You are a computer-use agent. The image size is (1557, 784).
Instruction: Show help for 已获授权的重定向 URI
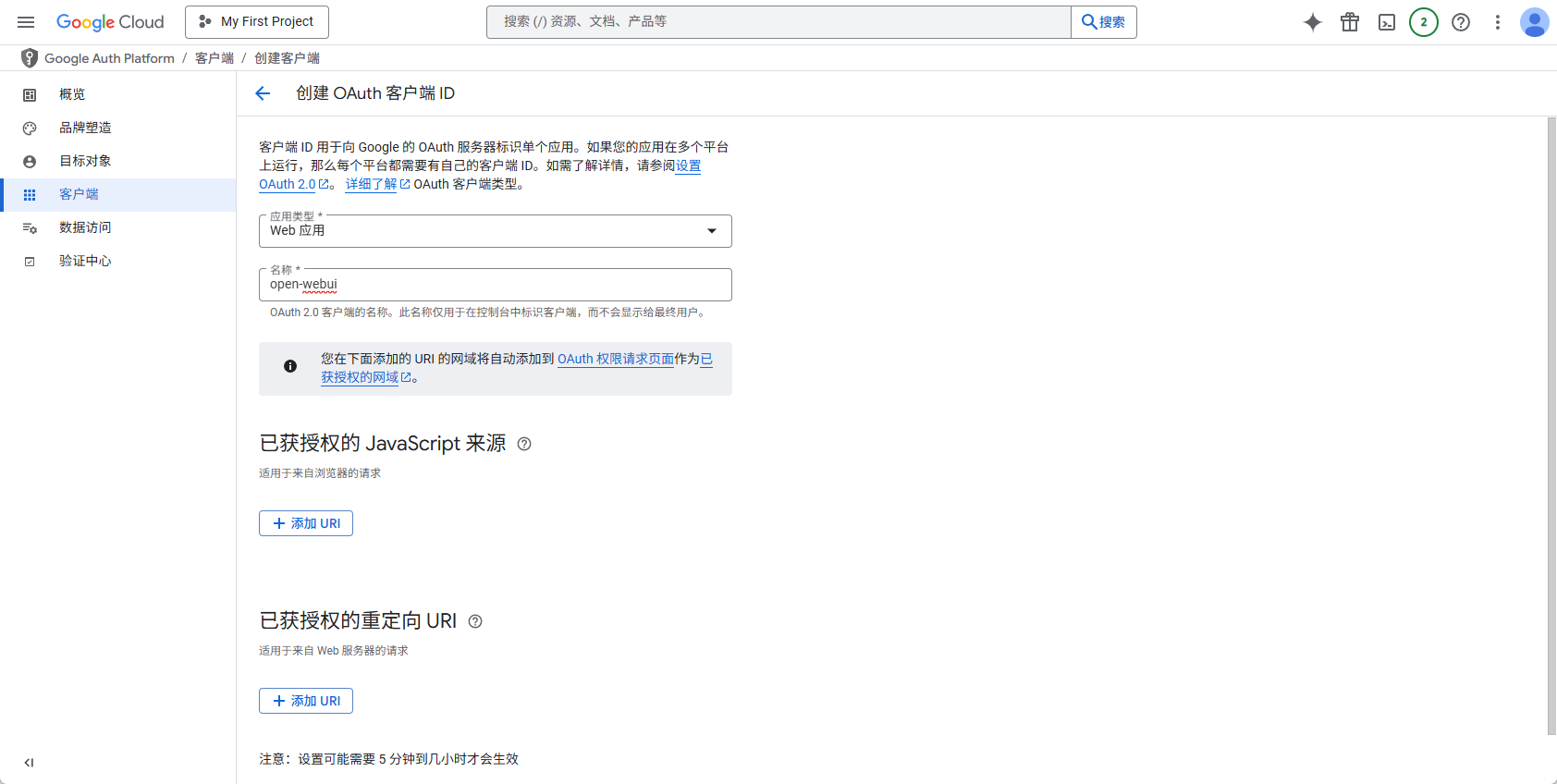coord(475,621)
